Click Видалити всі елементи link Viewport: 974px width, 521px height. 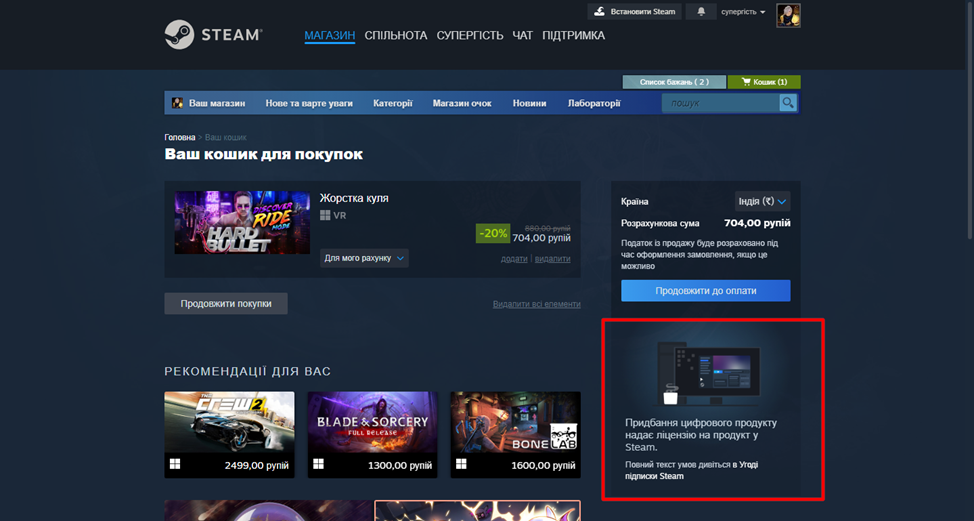[x=537, y=304]
